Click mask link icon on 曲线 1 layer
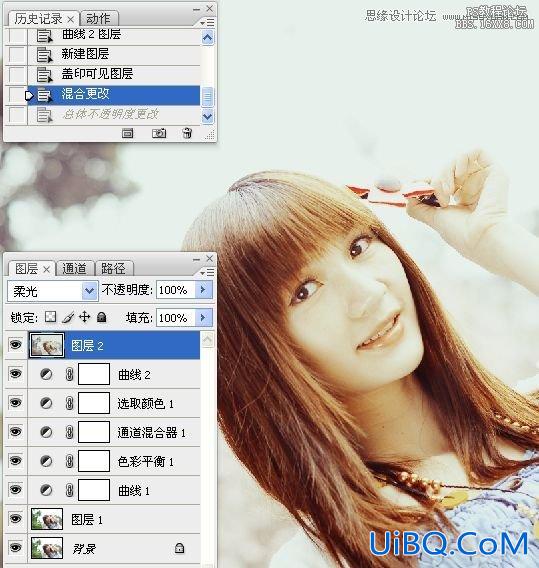The image size is (539, 568). coord(69,490)
